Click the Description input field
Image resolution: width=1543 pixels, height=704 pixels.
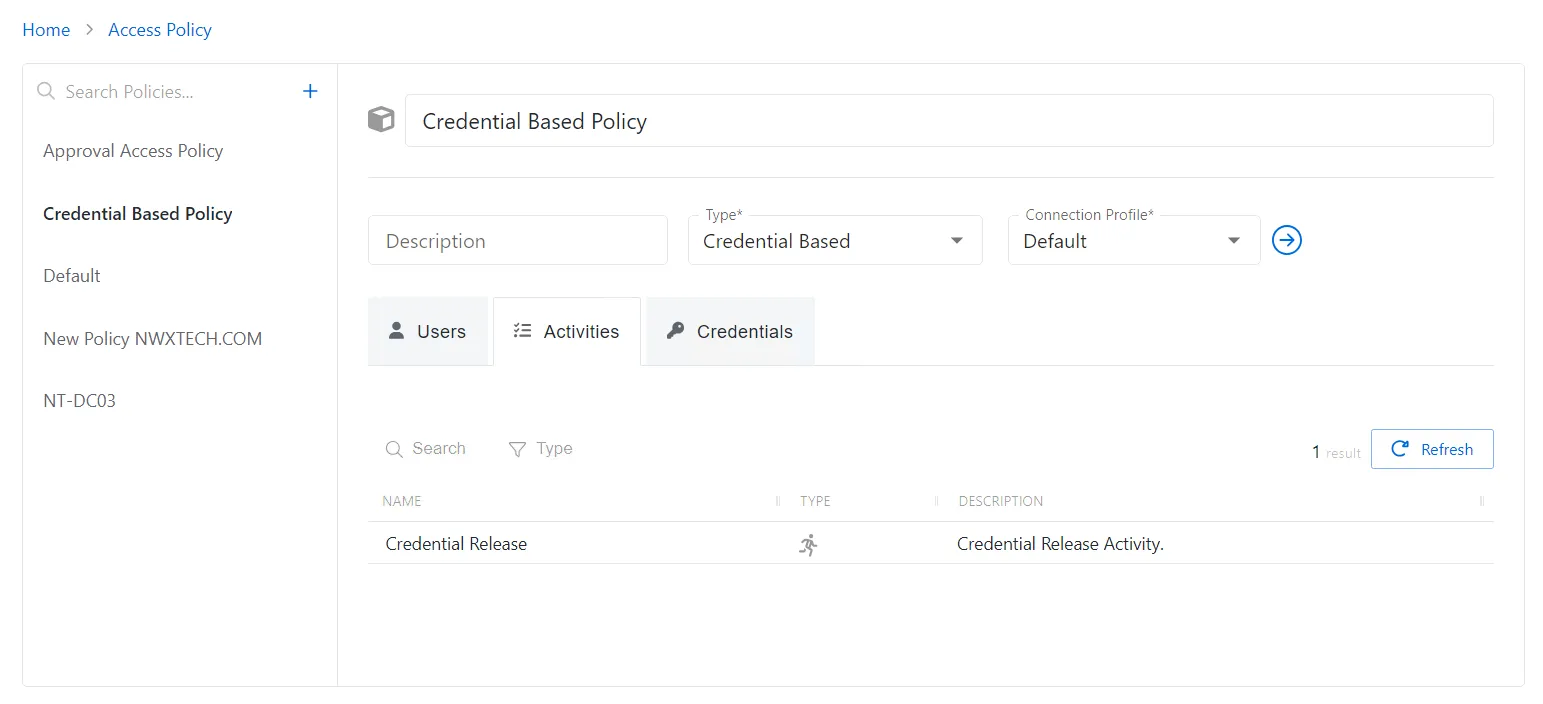[x=518, y=240]
